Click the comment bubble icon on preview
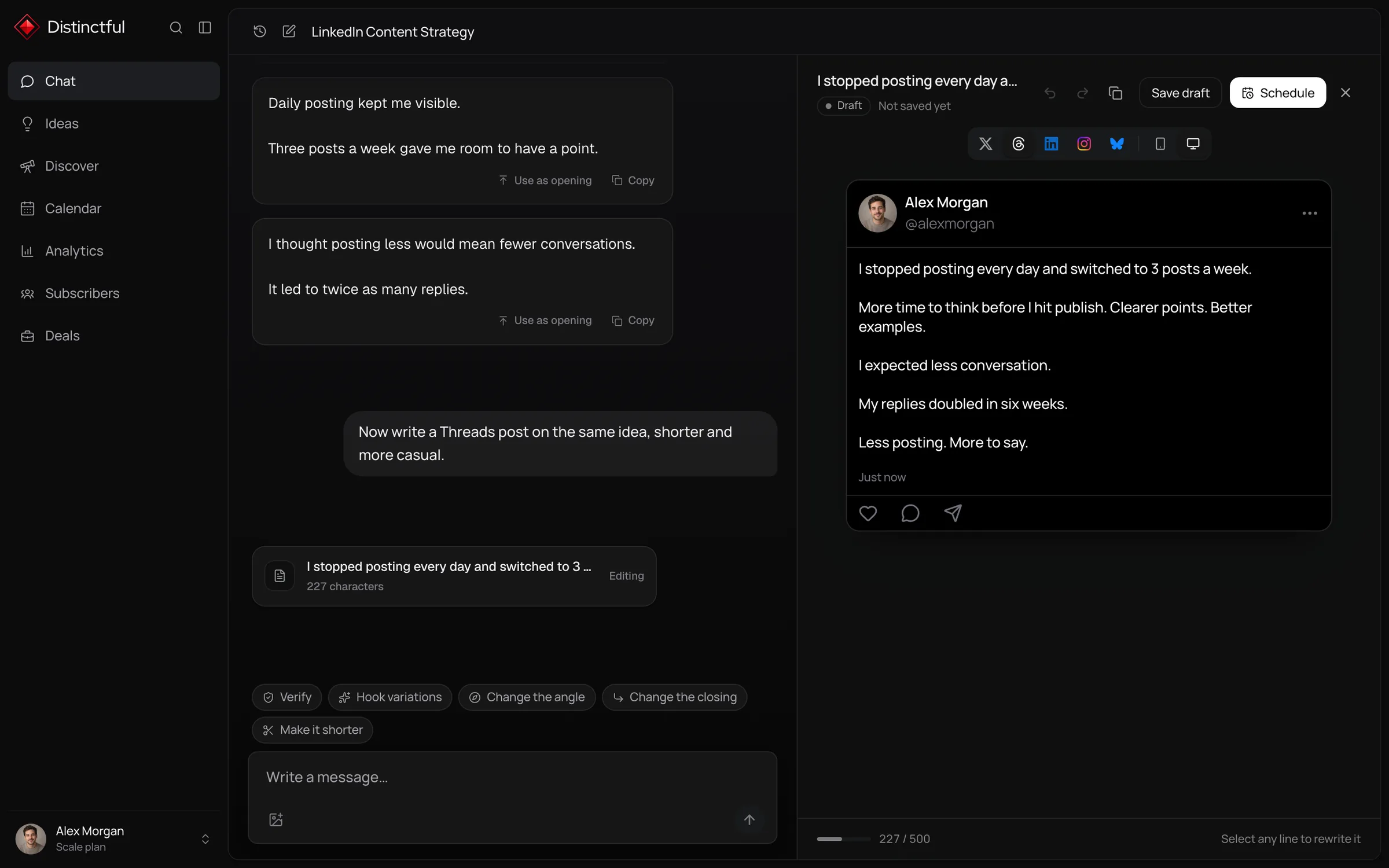The height and width of the screenshot is (868, 1389). [x=910, y=513]
